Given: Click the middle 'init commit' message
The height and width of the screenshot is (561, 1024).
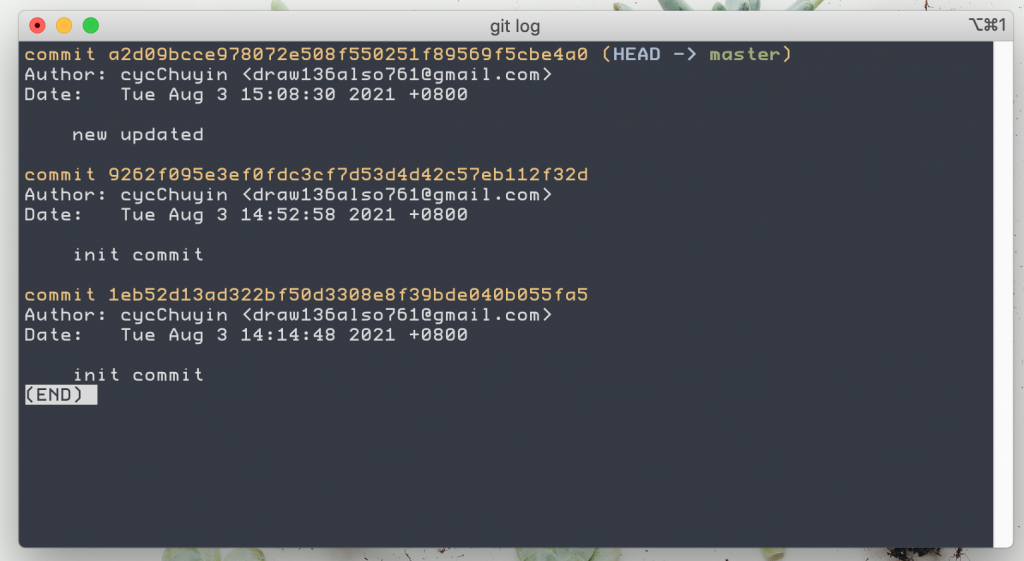Looking at the screenshot, I should coord(138,255).
